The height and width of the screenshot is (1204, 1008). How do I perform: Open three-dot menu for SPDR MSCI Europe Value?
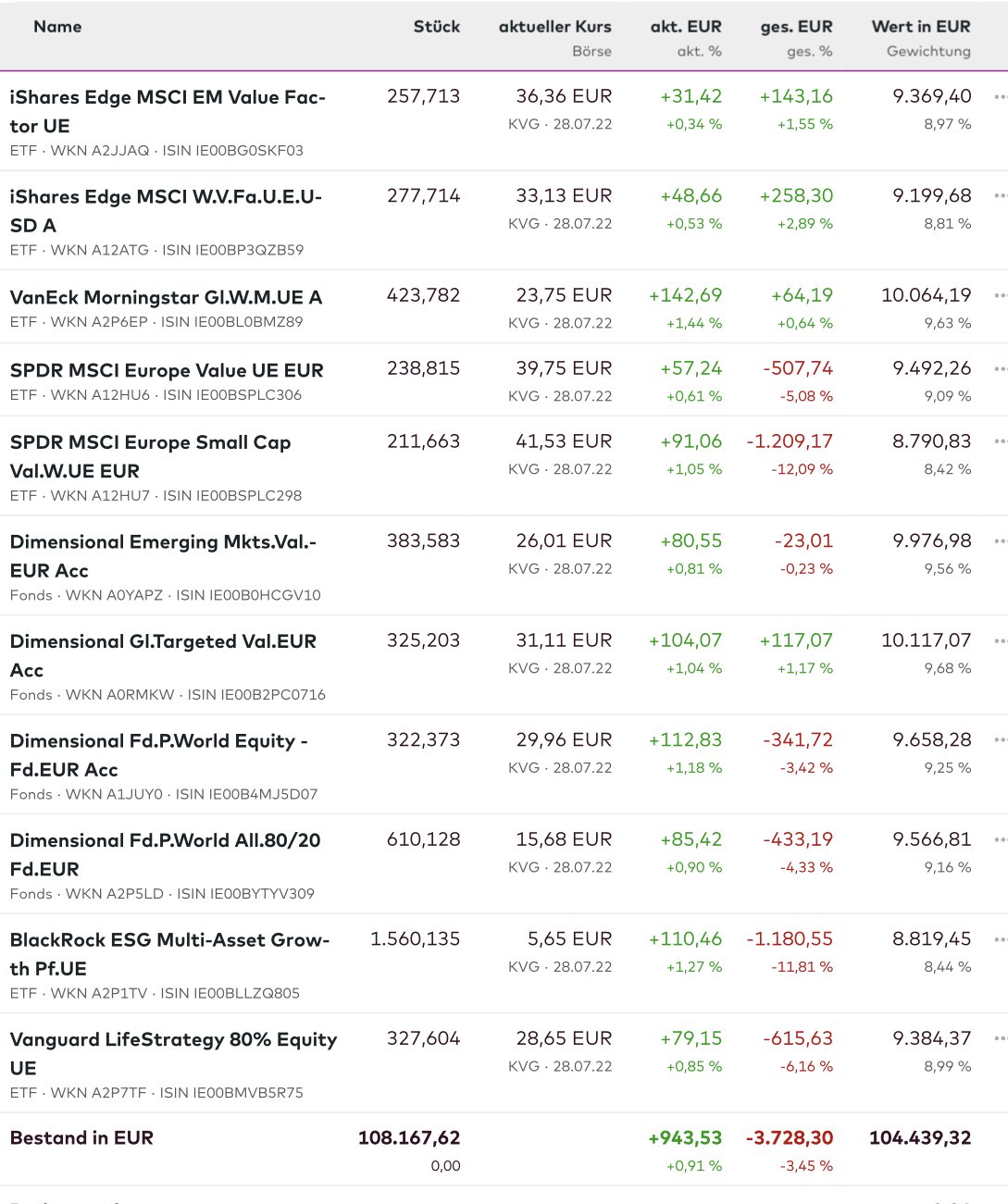click(x=1000, y=368)
